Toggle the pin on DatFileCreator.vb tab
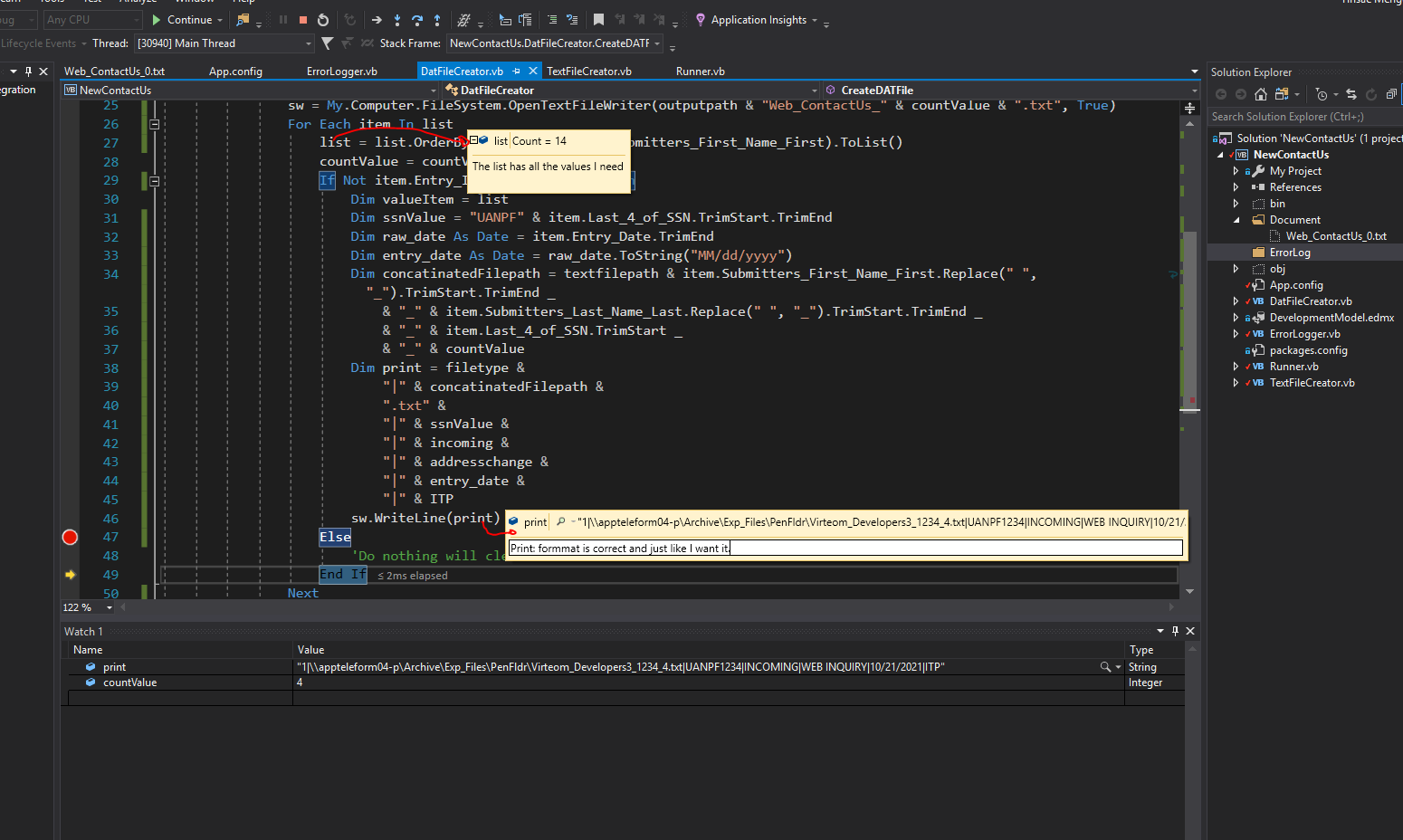The width and height of the screenshot is (1403, 840). [516, 71]
